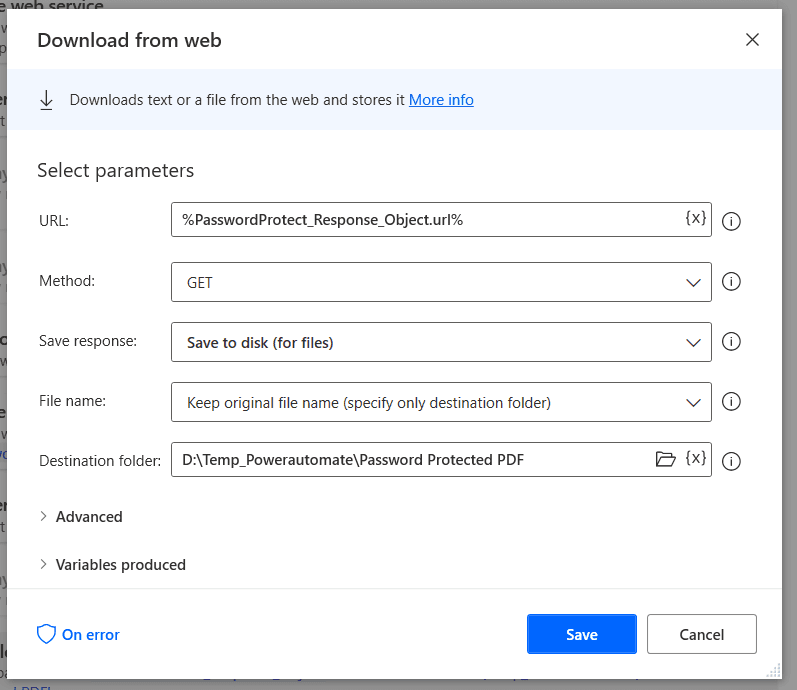Click info icon beside File name dropdown
Image resolution: width=797 pixels, height=690 pixels.
pos(731,402)
